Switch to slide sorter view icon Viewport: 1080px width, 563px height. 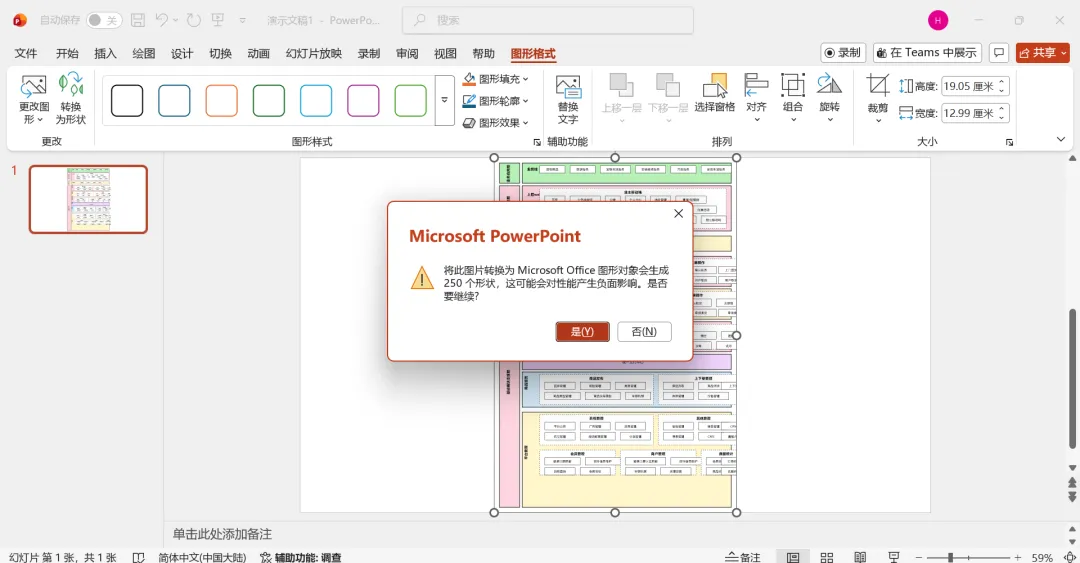click(x=827, y=557)
